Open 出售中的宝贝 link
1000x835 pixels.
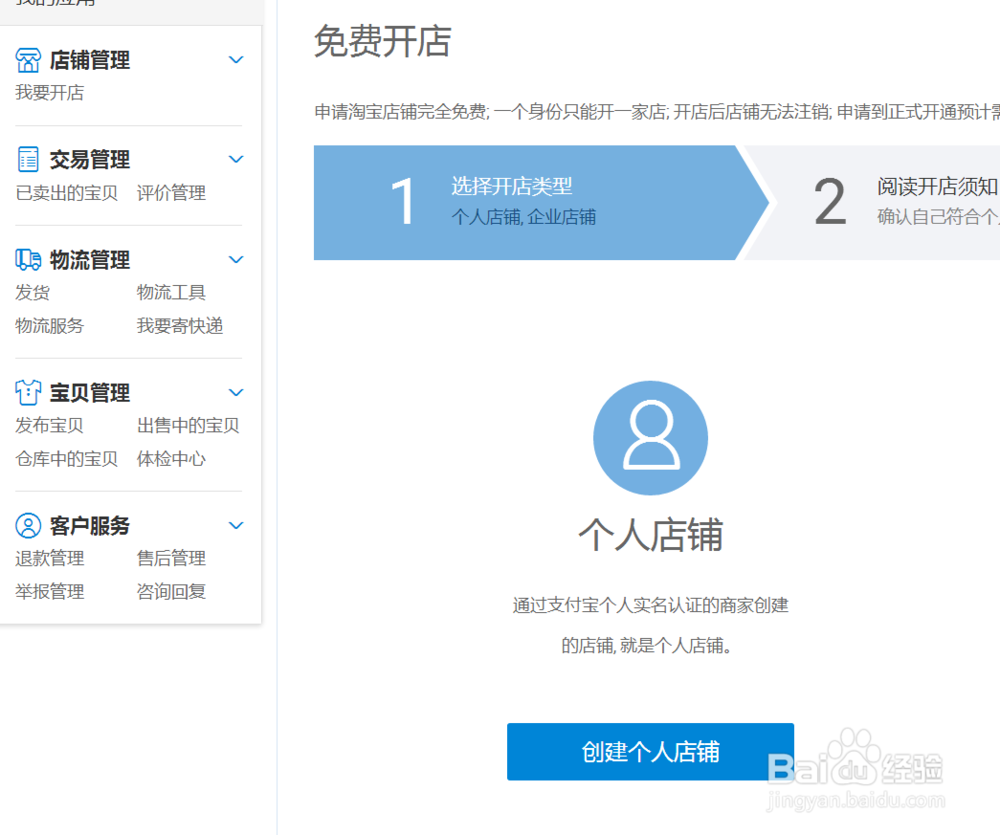[188, 425]
